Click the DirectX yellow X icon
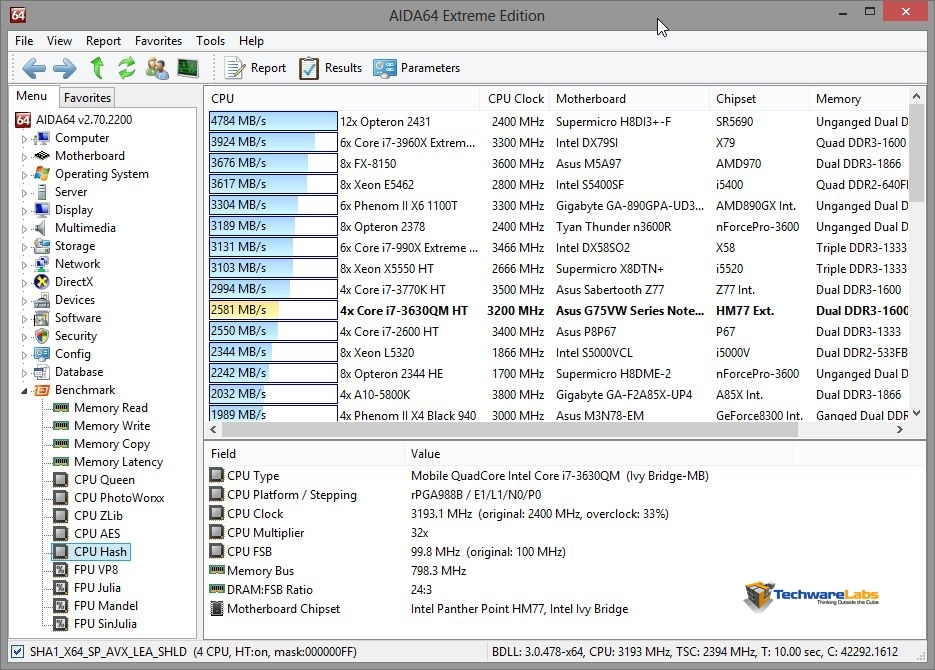Viewport: 935px width, 670px height. 42,282
